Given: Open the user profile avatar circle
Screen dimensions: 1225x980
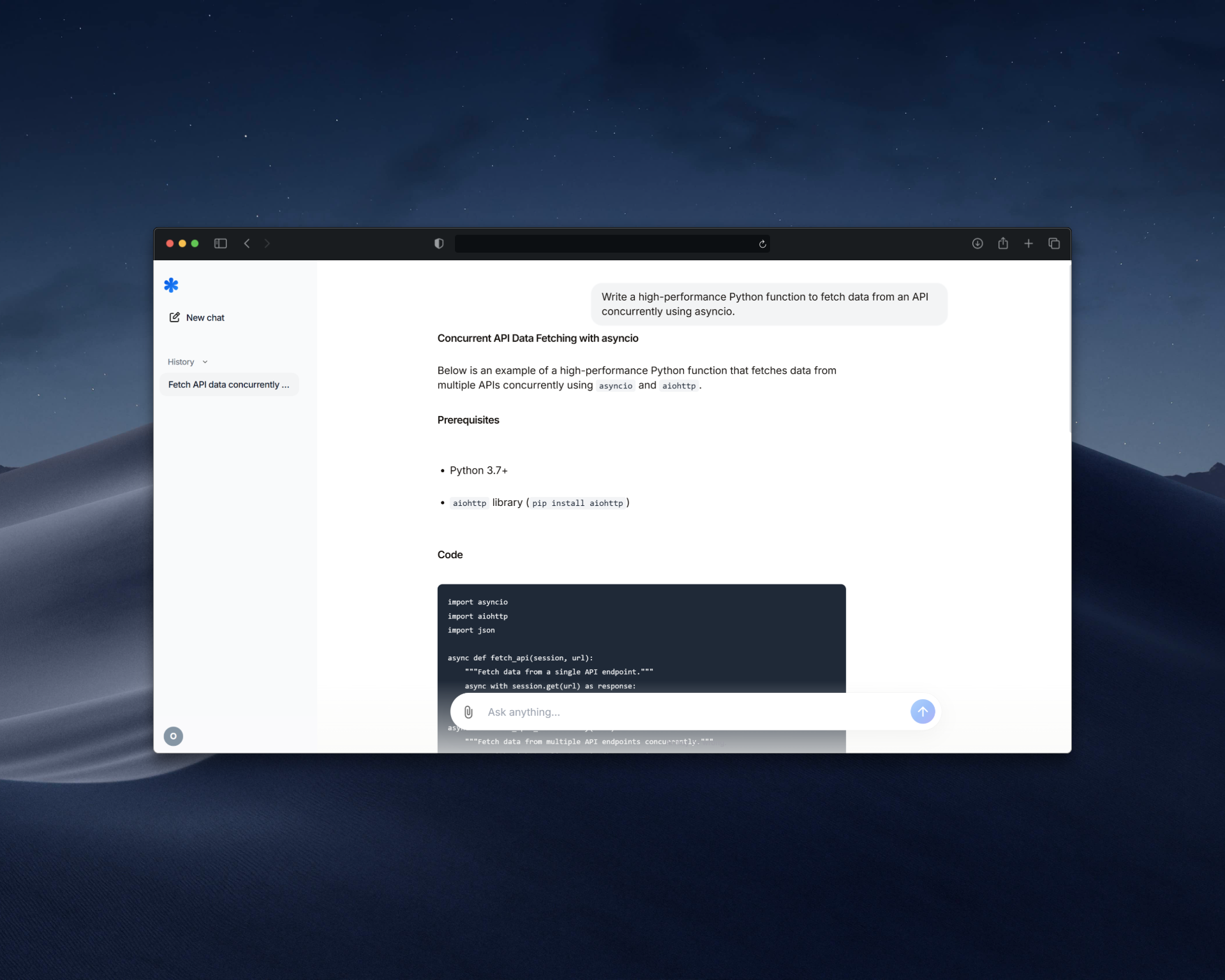Looking at the screenshot, I should click(x=174, y=736).
